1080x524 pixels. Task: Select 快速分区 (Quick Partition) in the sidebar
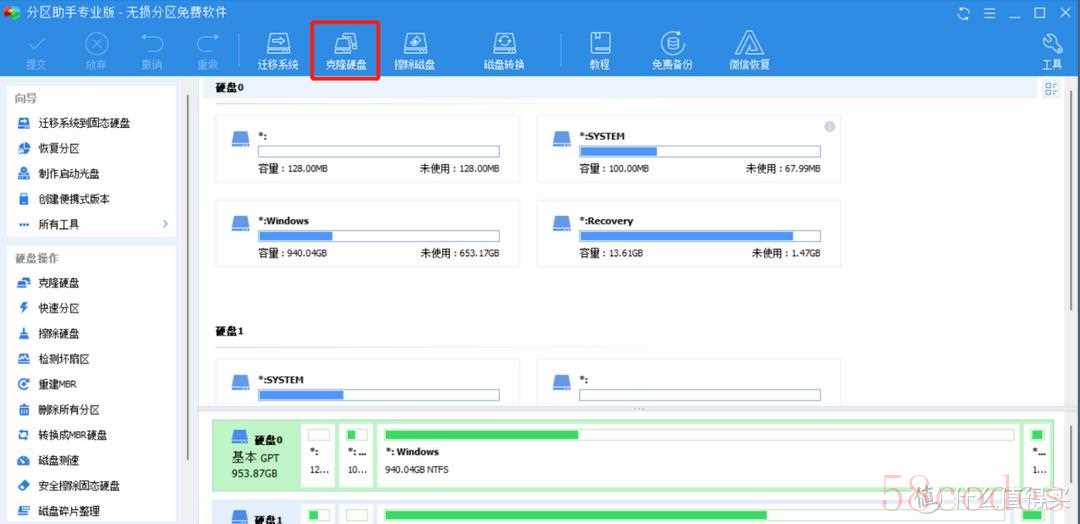(x=48, y=308)
